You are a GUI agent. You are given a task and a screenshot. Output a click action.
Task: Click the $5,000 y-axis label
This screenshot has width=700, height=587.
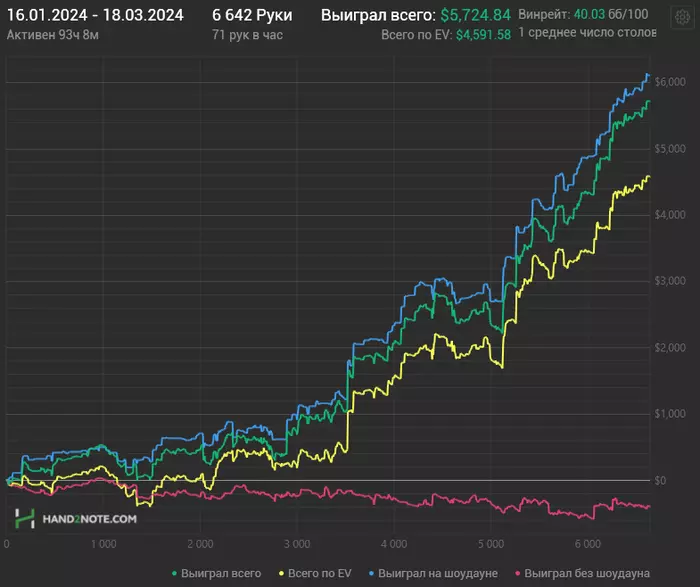[x=670, y=149]
